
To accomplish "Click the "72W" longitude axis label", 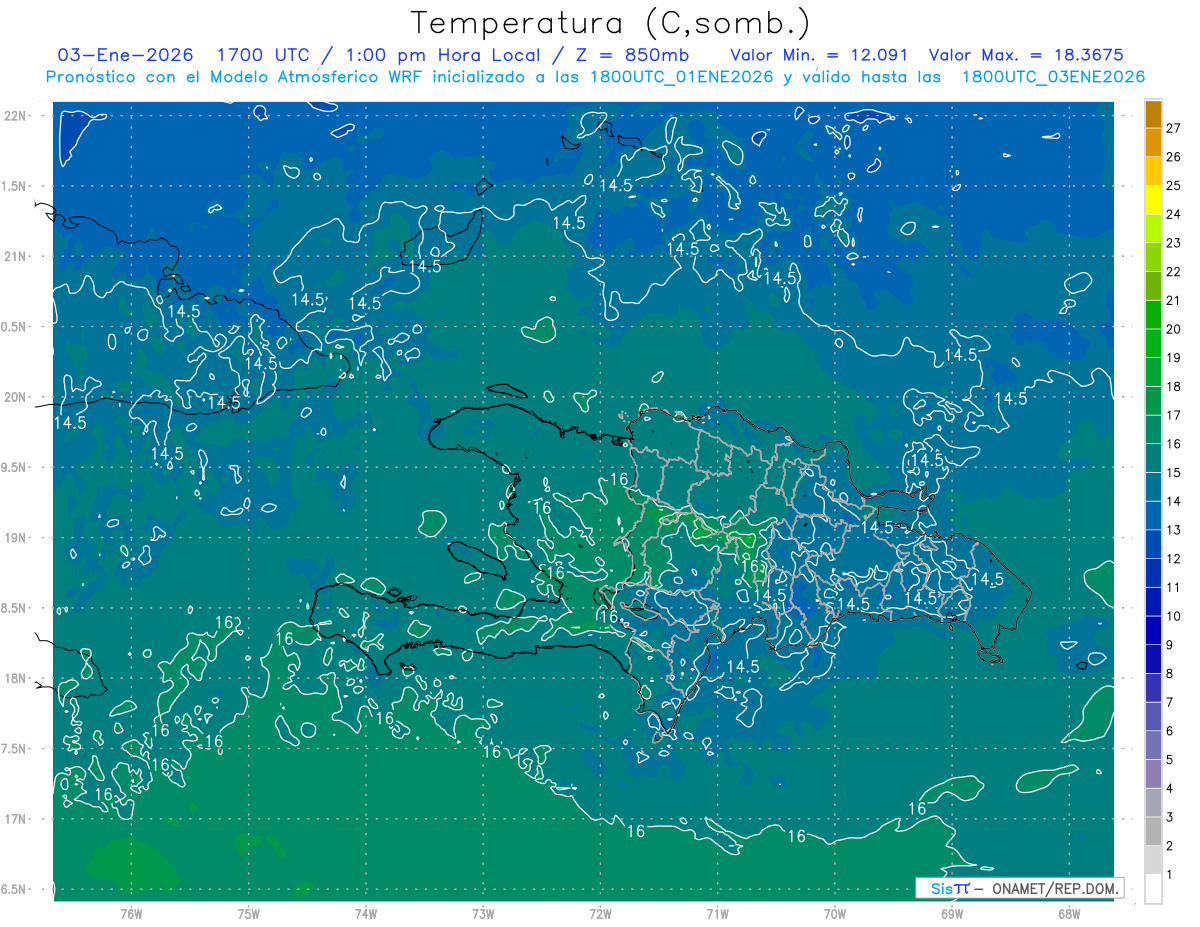I will click(600, 913).
